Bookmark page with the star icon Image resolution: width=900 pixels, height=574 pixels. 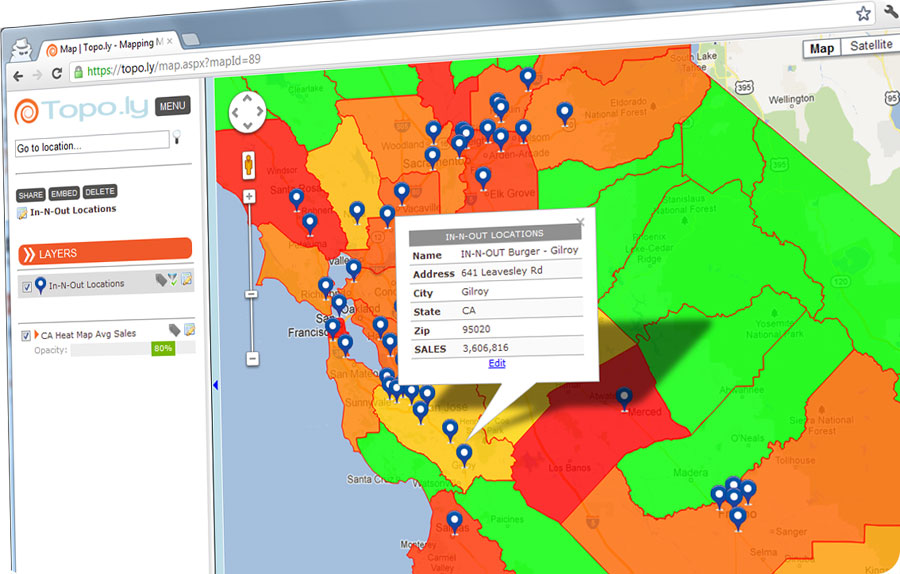click(x=863, y=14)
